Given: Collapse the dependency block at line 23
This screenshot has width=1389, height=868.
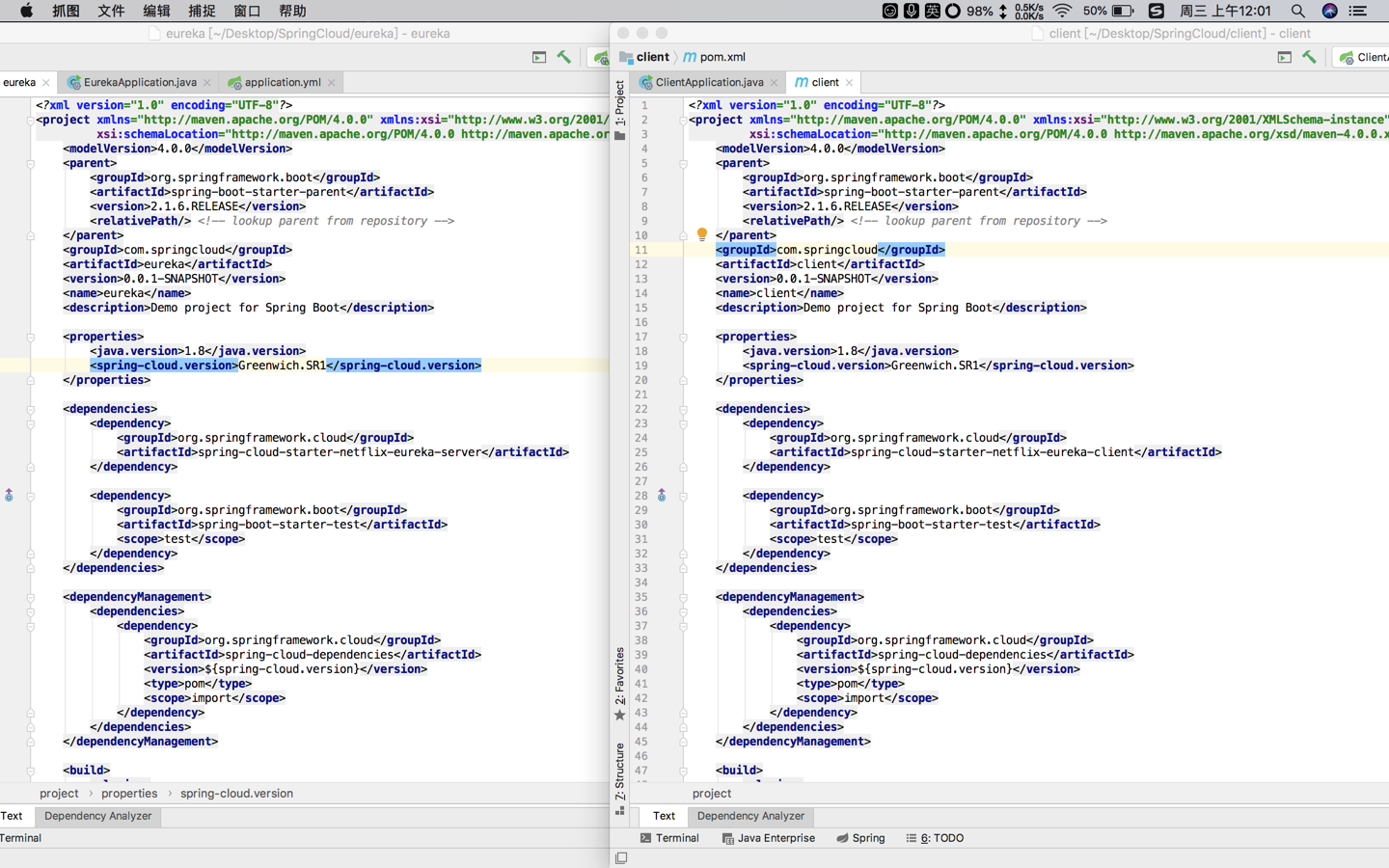Looking at the screenshot, I should pyautogui.click(x=683, y=423).
